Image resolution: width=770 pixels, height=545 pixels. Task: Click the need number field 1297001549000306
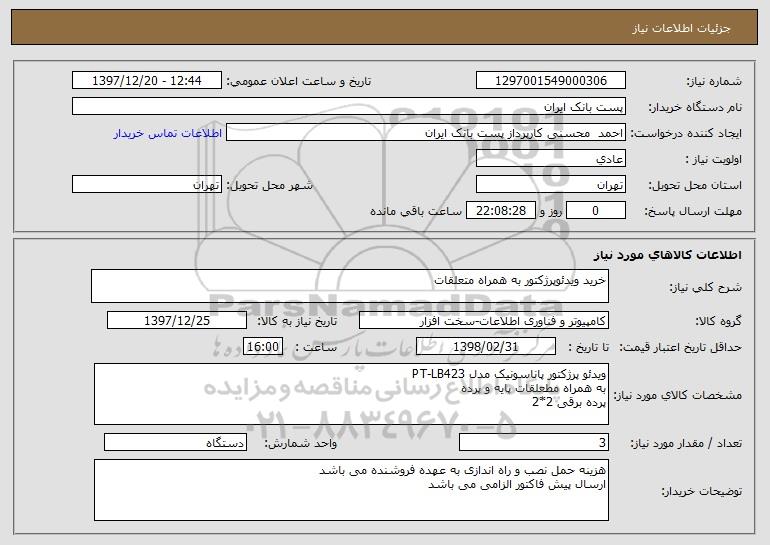pyautogui.click(x=550, y=81)
